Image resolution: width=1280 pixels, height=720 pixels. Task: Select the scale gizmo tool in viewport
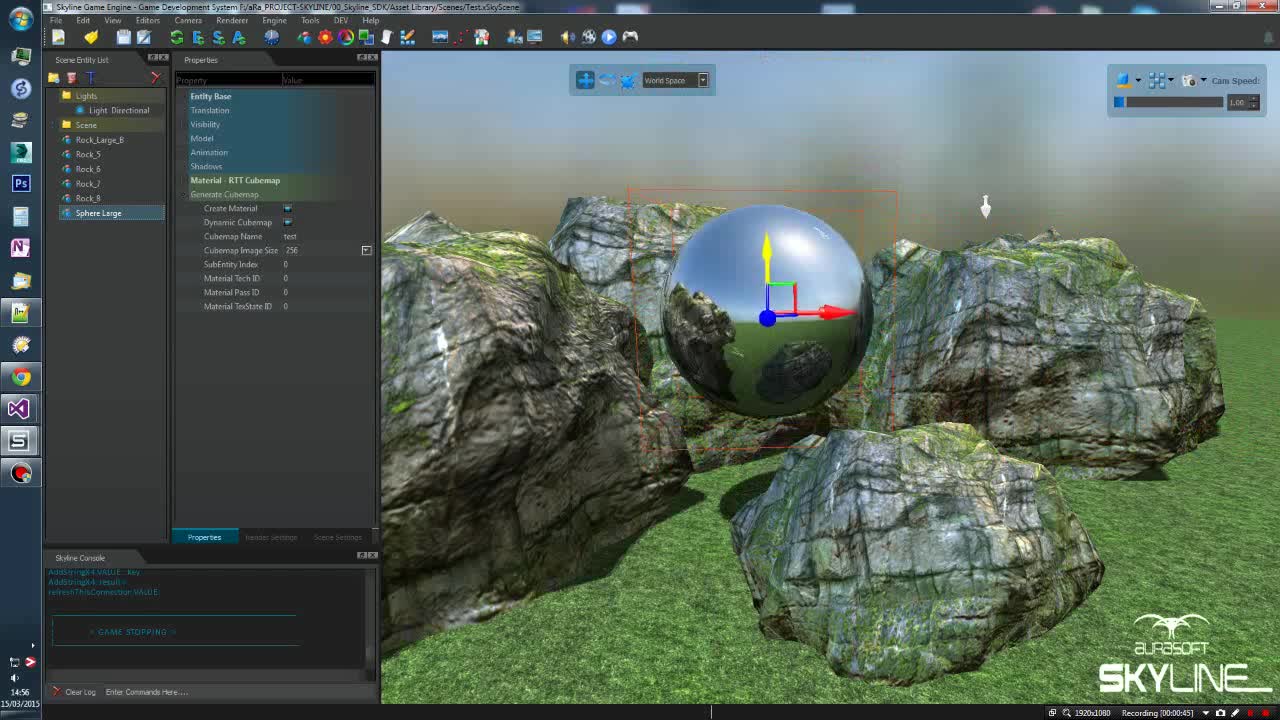click(627, 80)
